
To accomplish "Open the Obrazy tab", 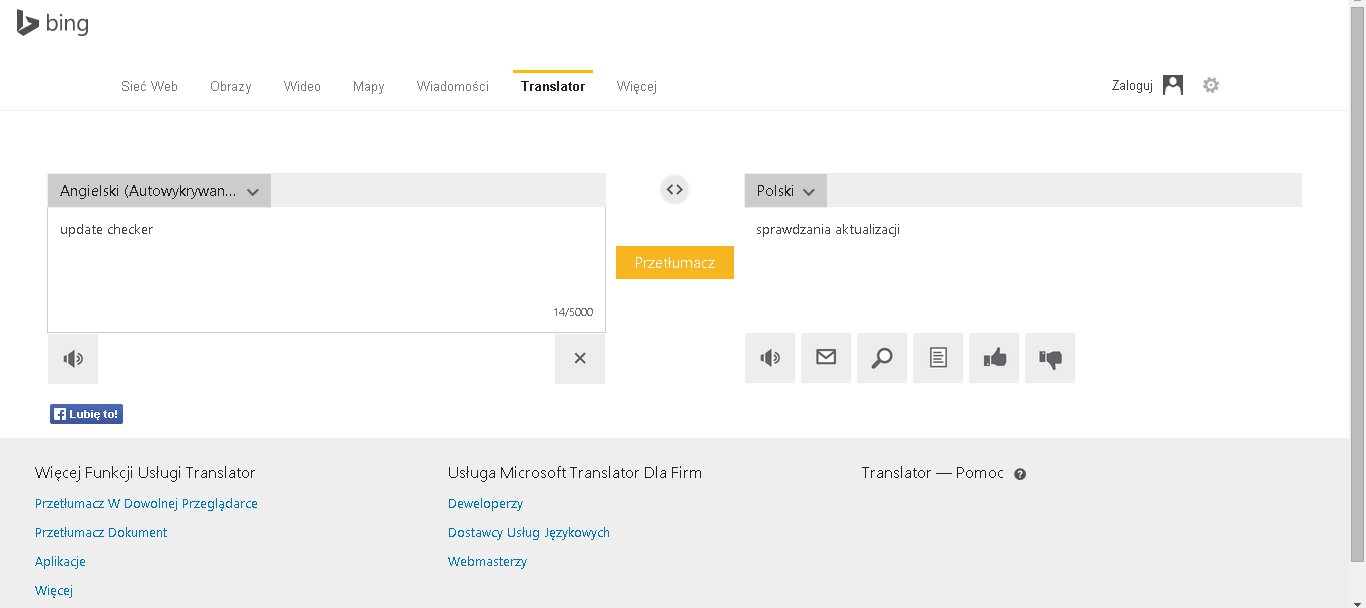I will pos(231,86).
